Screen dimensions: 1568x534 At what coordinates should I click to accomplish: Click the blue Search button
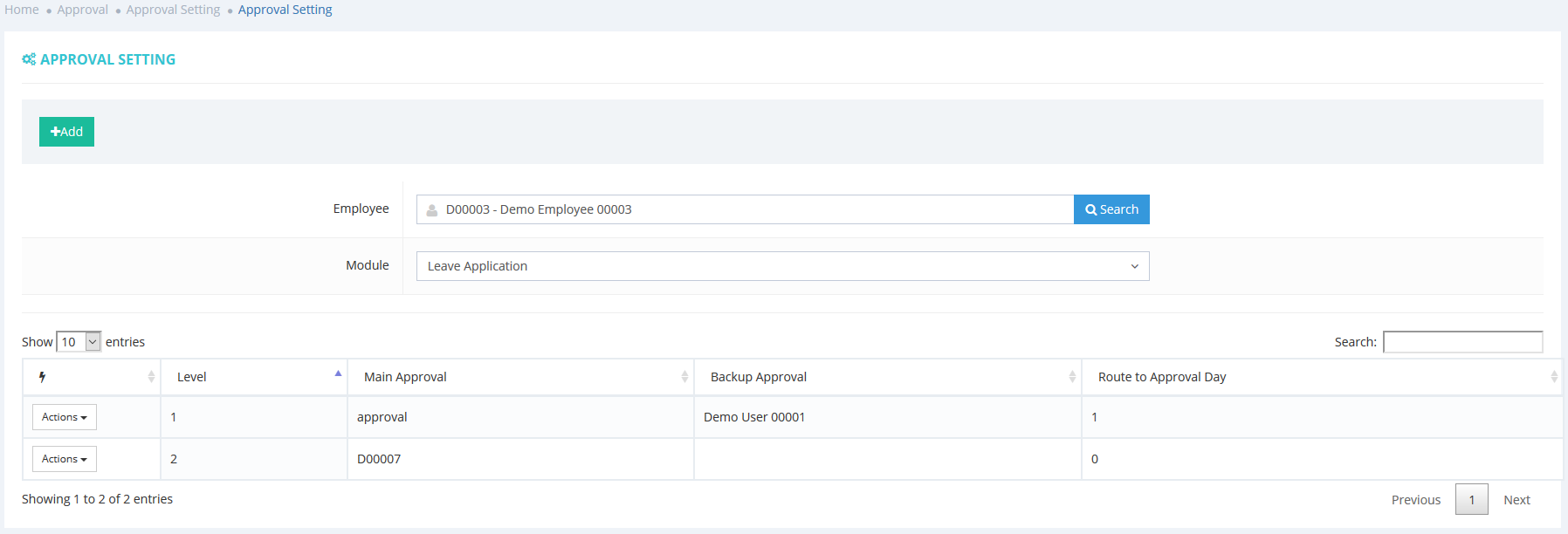tap(1111, 209)
